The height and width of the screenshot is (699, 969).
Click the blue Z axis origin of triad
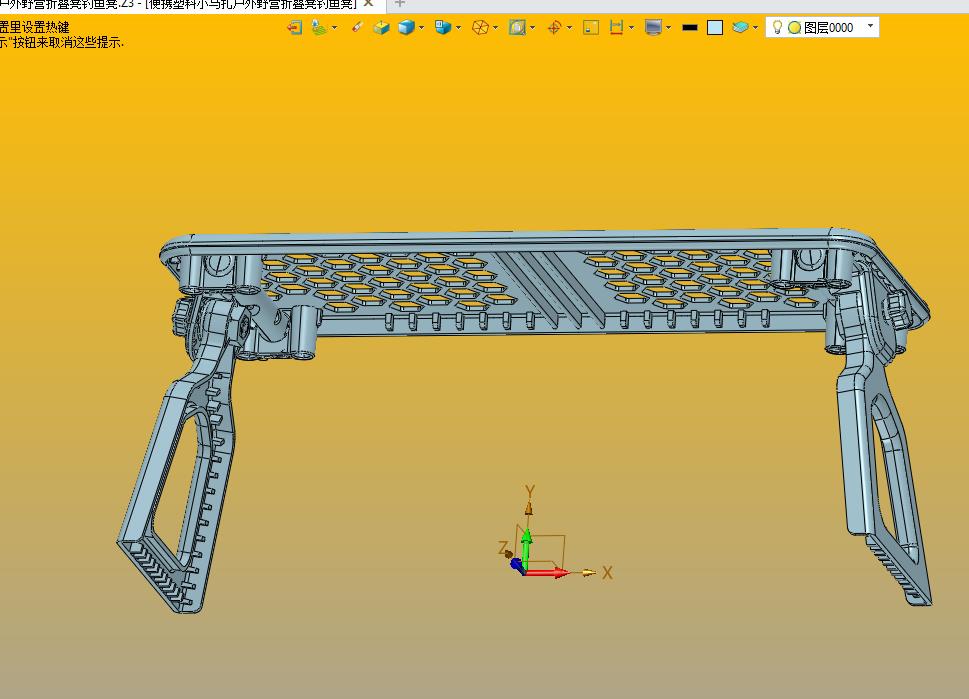[x=517, y=566]
